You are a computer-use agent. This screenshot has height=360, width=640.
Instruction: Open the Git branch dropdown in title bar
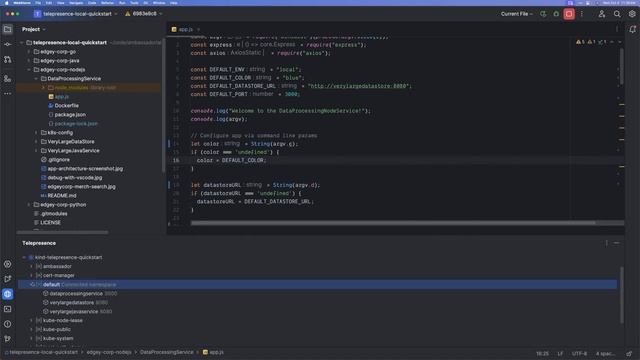click(144, 14)
